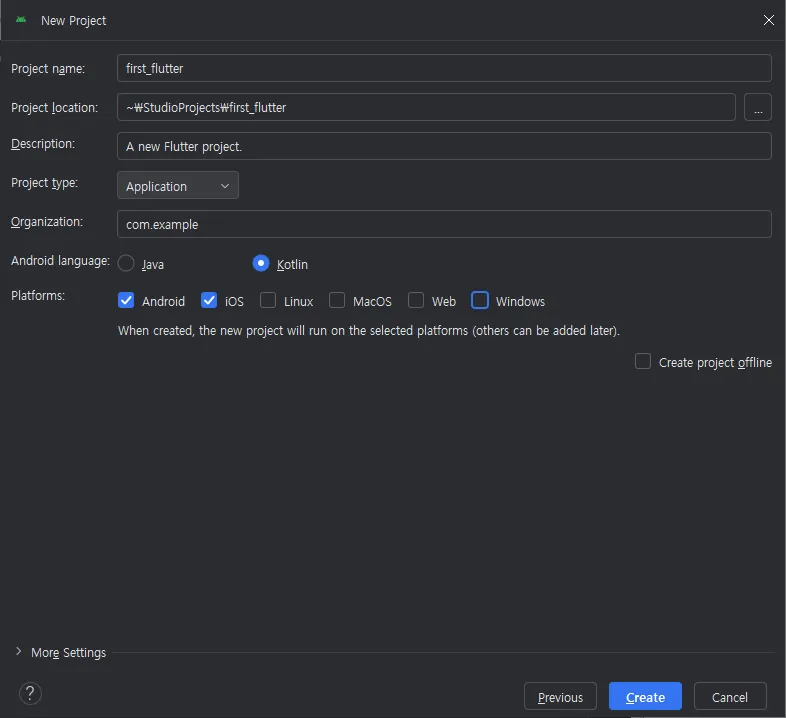Screen dimensions: 786x718
Task: Focus the Project location field
Action: pyautogui.click(x=426, y=107)
